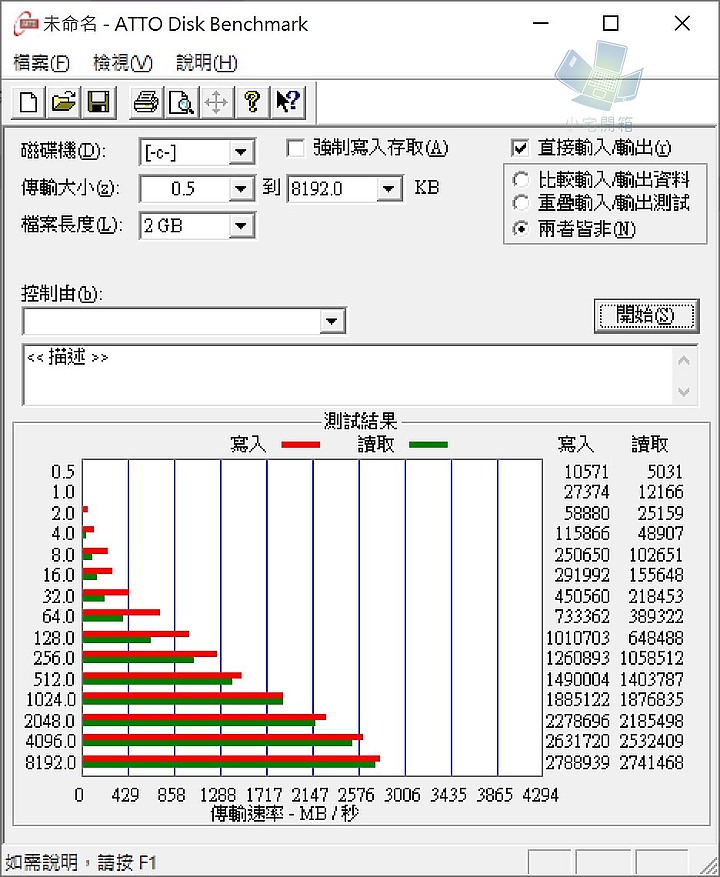Click the description box scroll down arrow
Screen dimensions: 720x877
coord(684,391)
